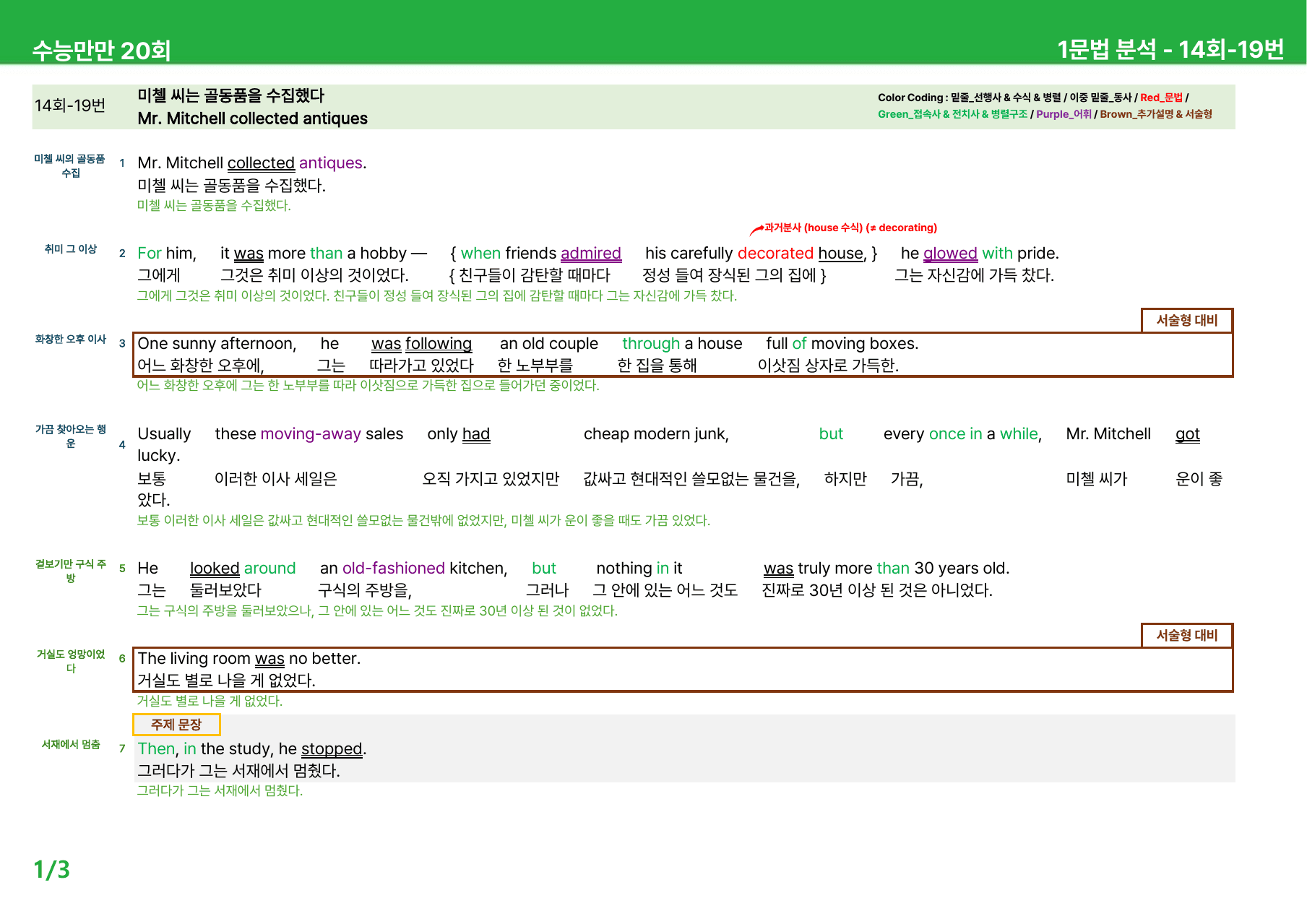The height and width of the screenshot is (924, 1307).
Task: Click the green word 'Then' in sentence 7
Action: (156, 749)
